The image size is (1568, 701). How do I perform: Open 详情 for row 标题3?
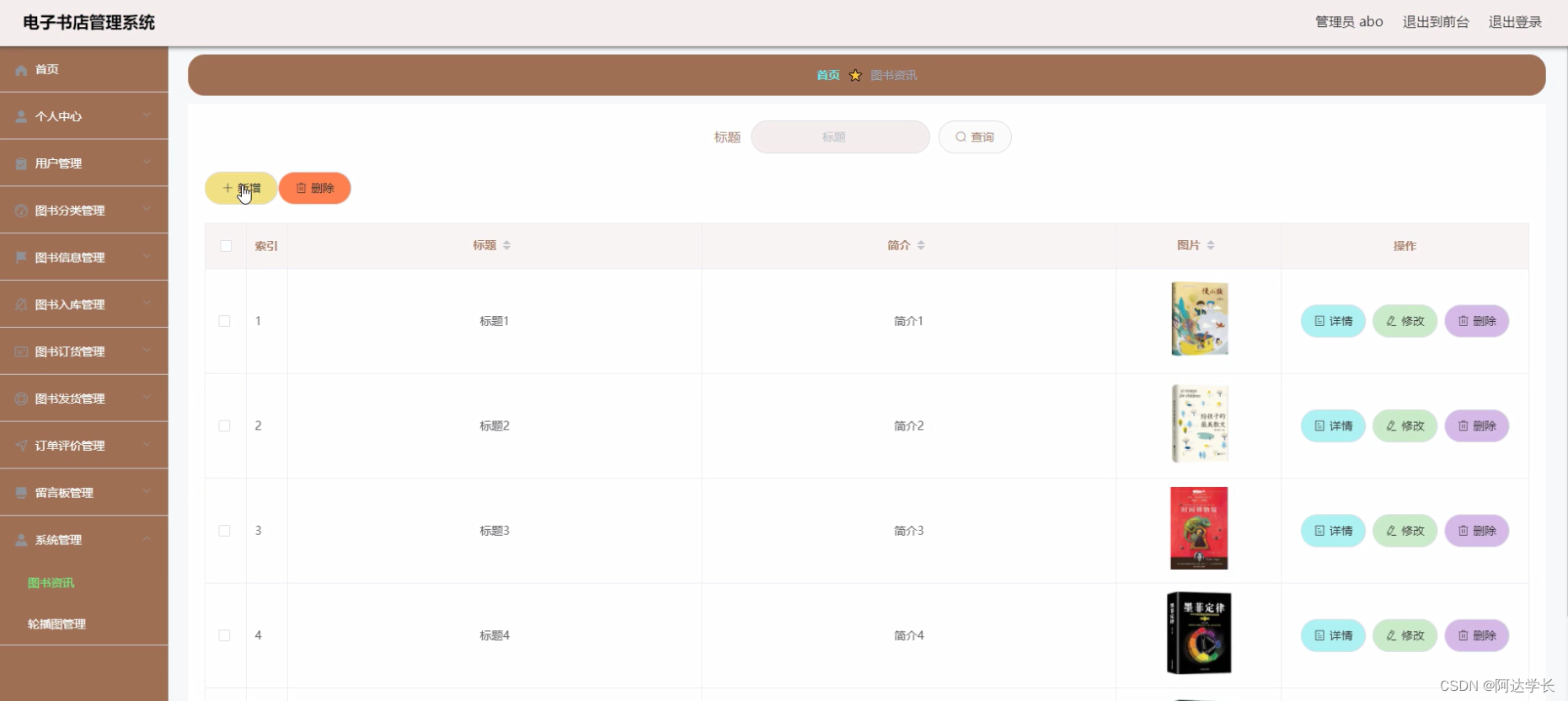(1333, 531)
